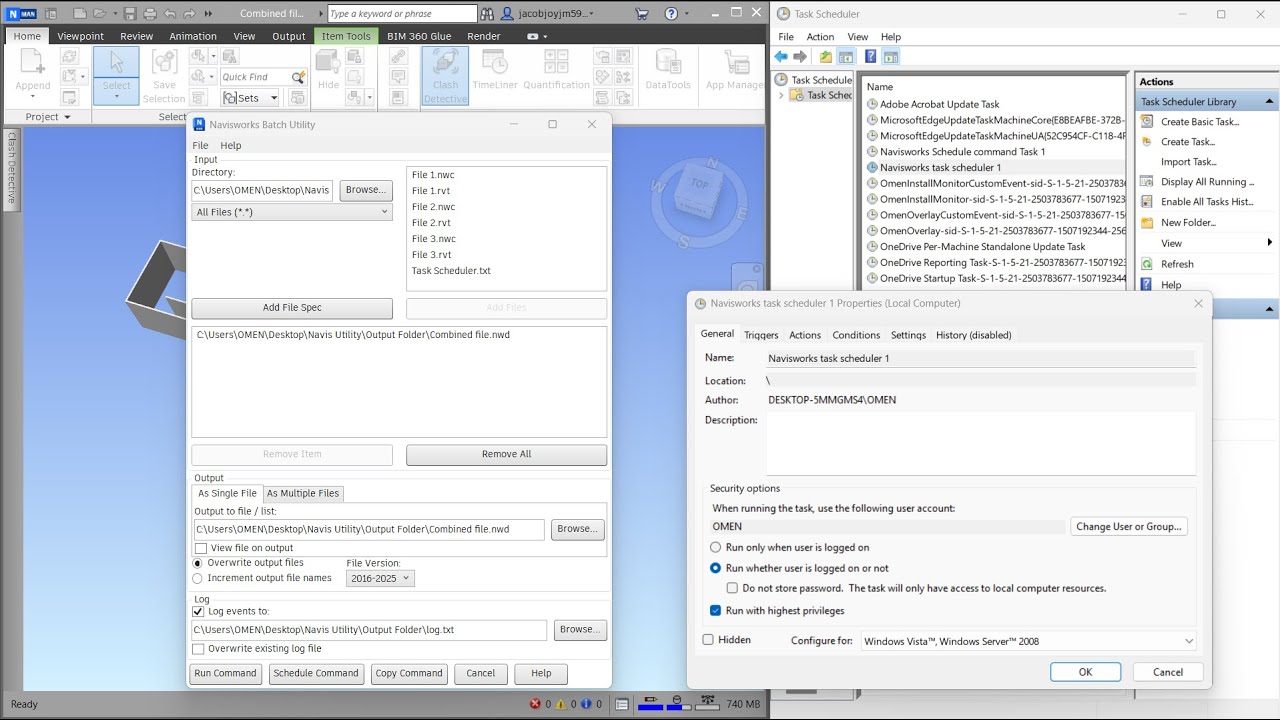Click the Quick Find search icon
The image size is (1280, 720).
point(298,77)
